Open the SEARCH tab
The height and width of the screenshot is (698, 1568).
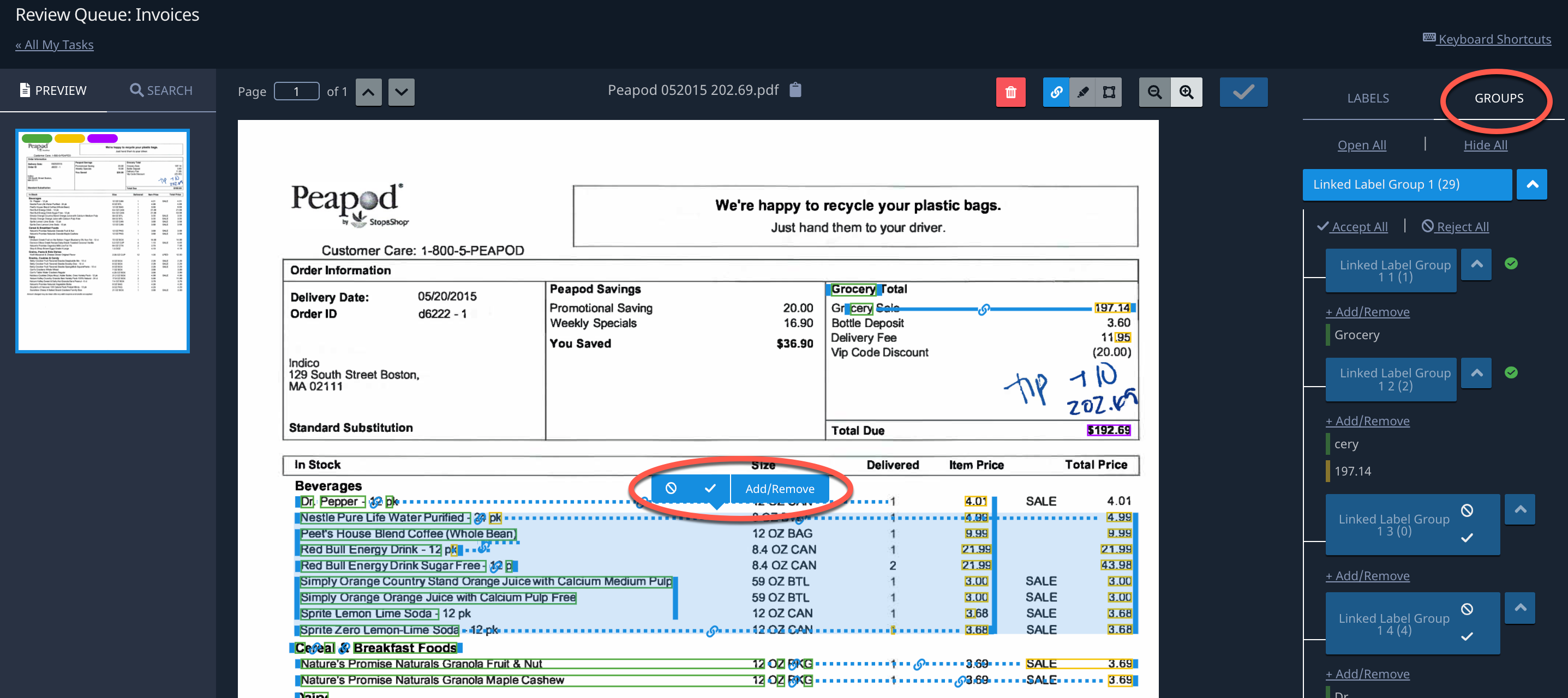click(161, 91)
